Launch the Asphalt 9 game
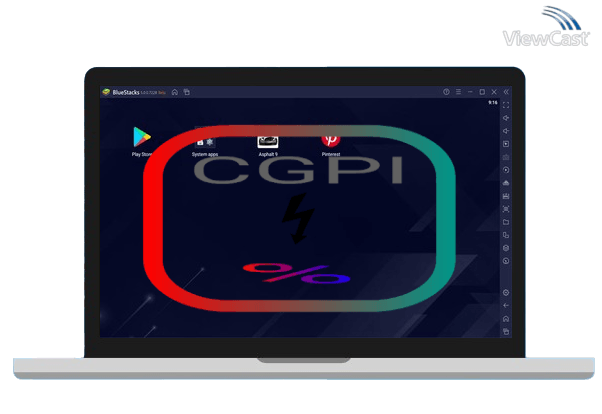The image size is (602, 414). click(x=268, y=142)
